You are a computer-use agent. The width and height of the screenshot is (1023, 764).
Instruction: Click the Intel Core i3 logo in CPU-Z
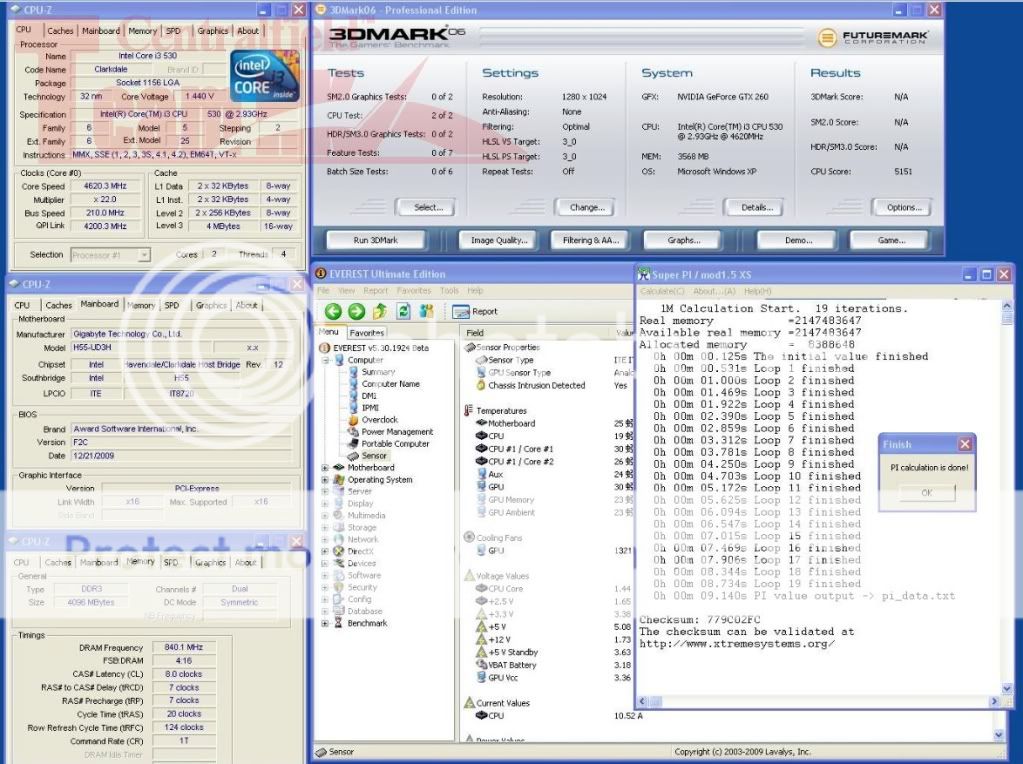pyautogui.click(x=263, y=75)
